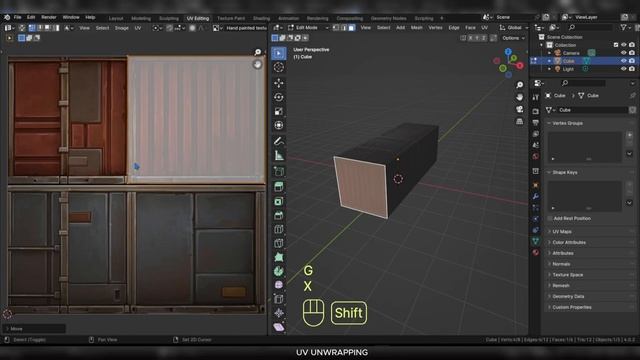Screen dimensions: 640x360
Task: Open the Object Data properties tab
Action: (x=536, y=241)
